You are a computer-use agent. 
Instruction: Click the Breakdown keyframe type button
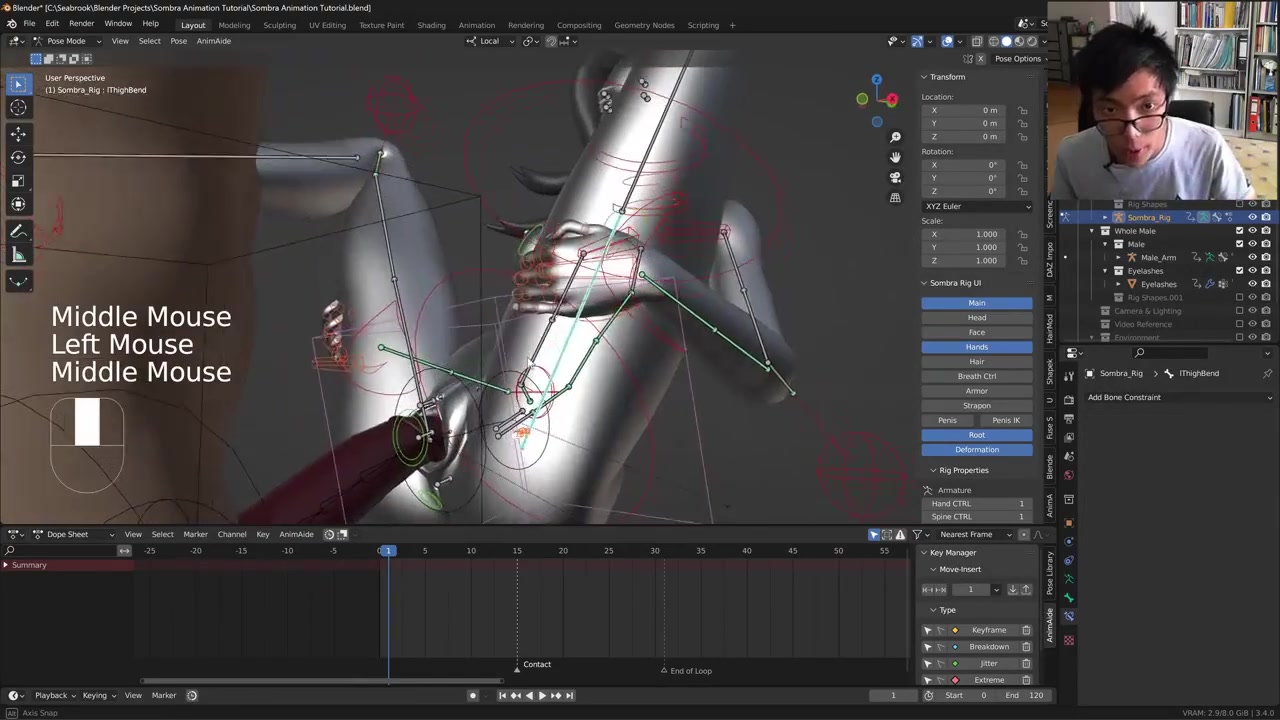point(988,647)
